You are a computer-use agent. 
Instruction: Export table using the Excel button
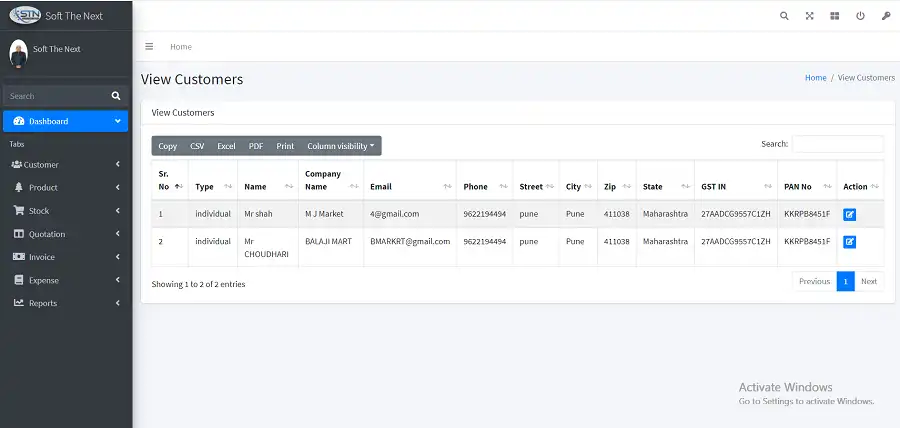226,146
